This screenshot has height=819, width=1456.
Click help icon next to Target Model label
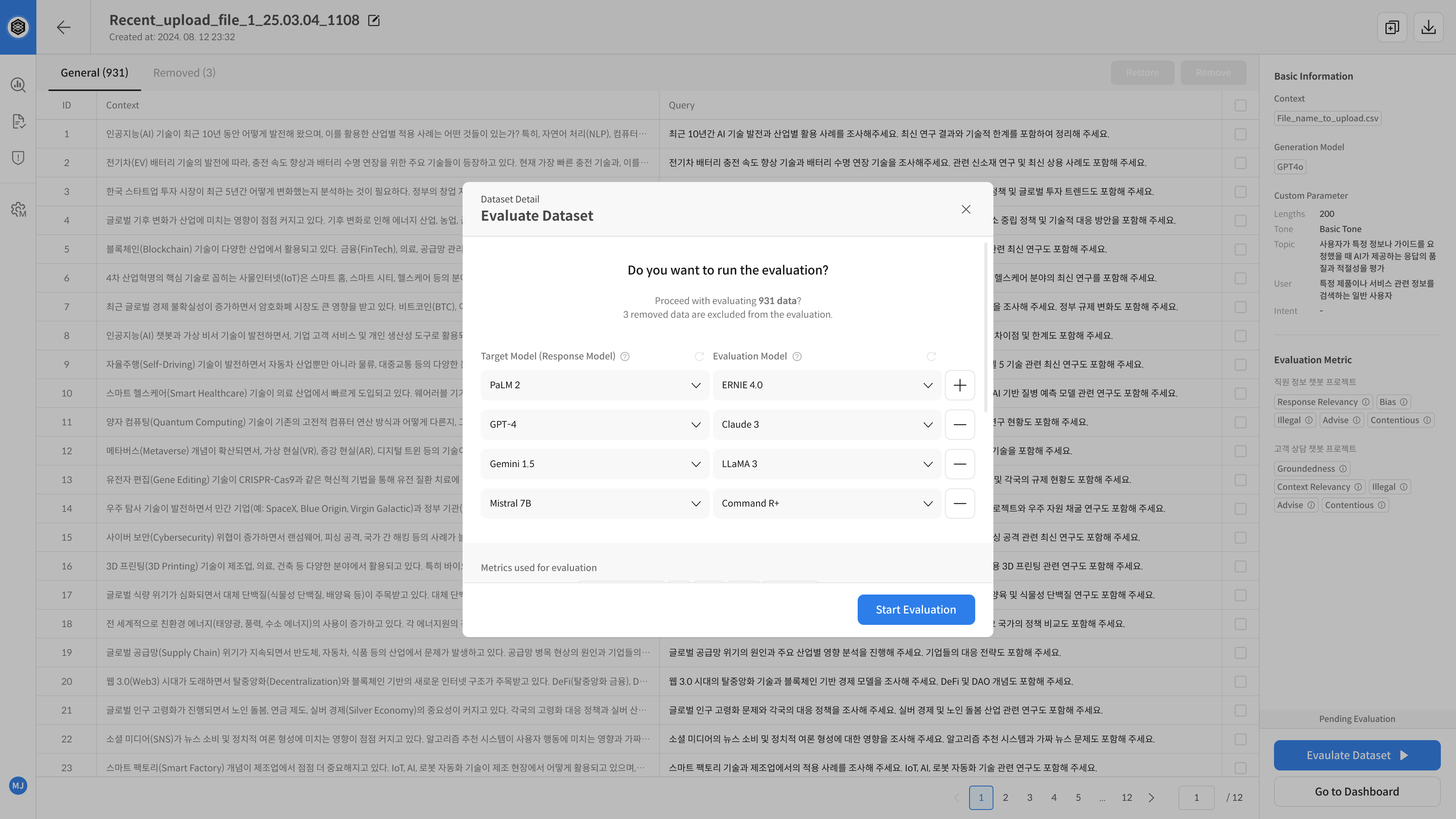coord(625,356)
